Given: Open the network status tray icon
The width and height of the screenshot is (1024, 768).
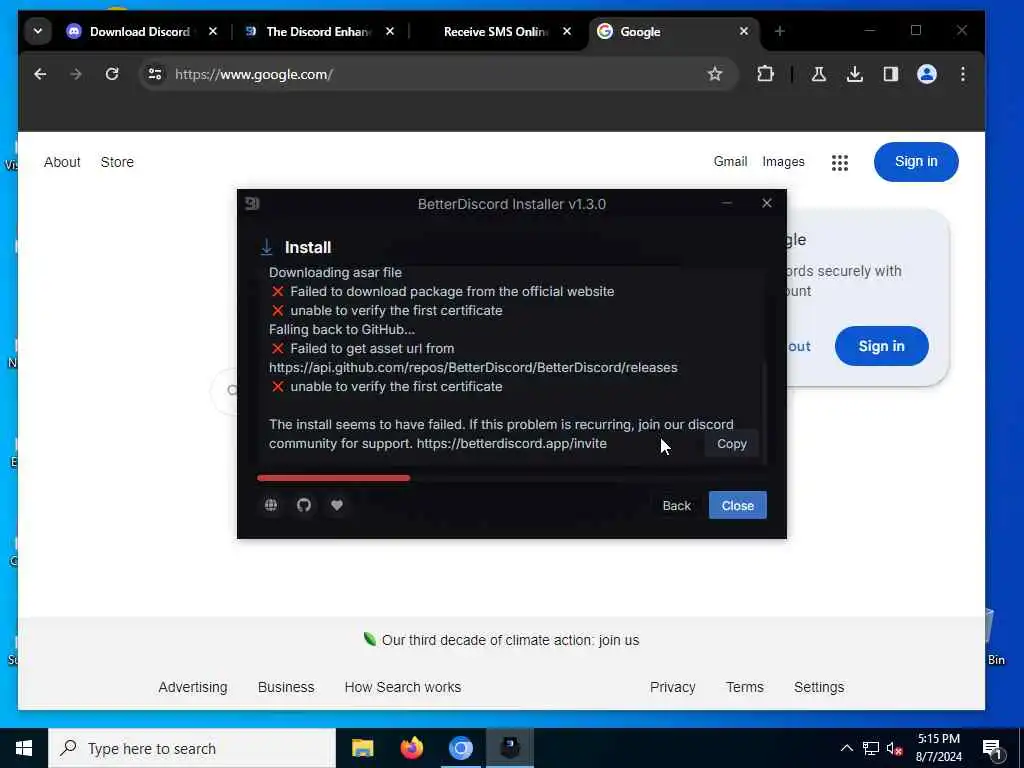Looking at the screenshot, I should point(871,748).
